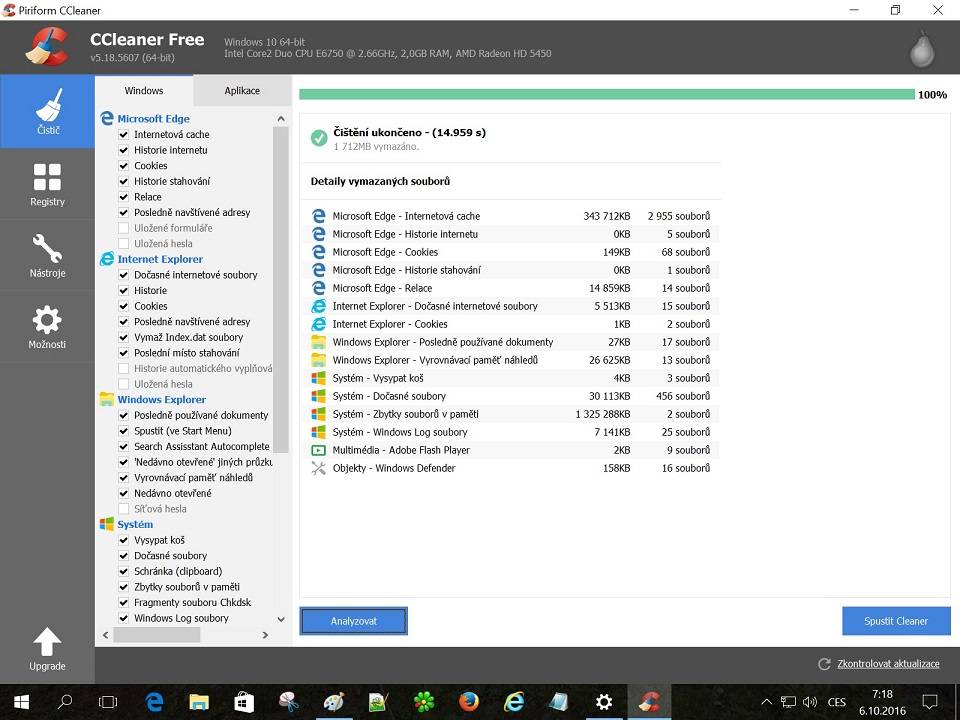960x720 pixels.
Task: Click the Multimédia Adobe Flash Player icon
Action: point(318,450)
